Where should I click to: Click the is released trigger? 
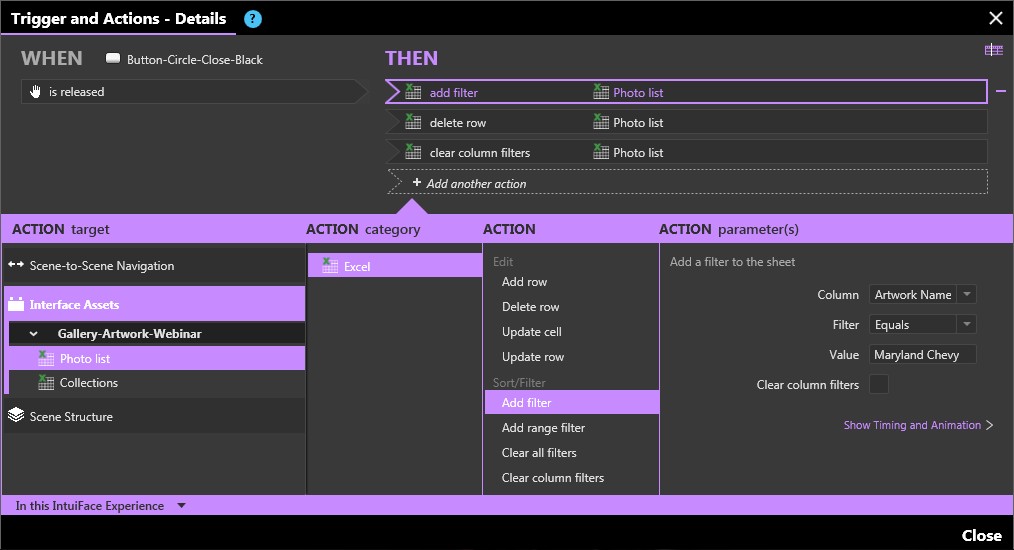[193, 91]
